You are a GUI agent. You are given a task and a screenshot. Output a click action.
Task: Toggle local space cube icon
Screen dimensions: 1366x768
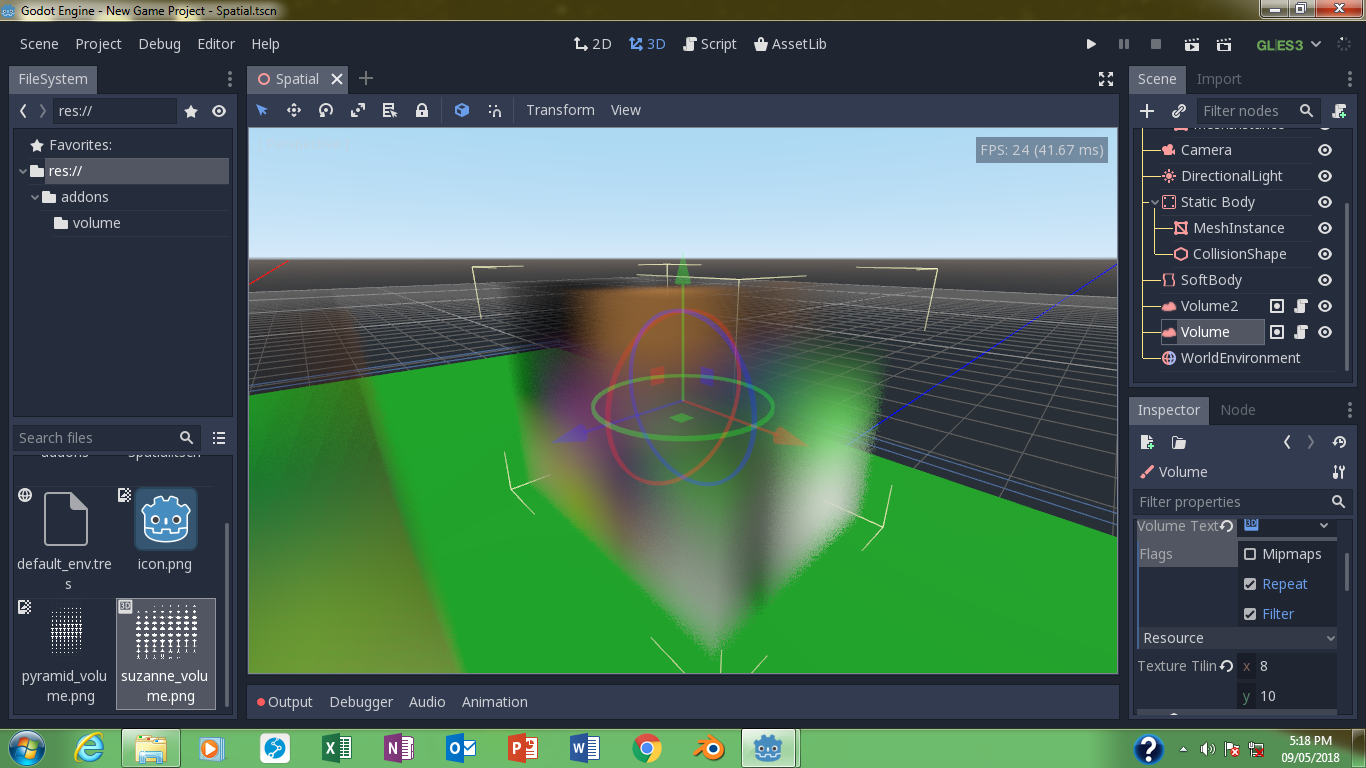(x=462, y=110)
